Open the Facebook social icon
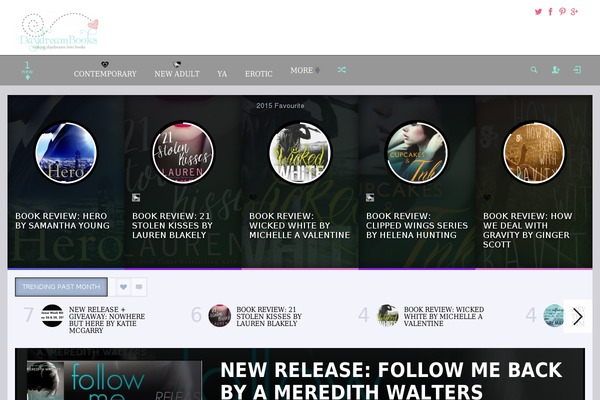This screenshot has width=600, height=400. 550,11
